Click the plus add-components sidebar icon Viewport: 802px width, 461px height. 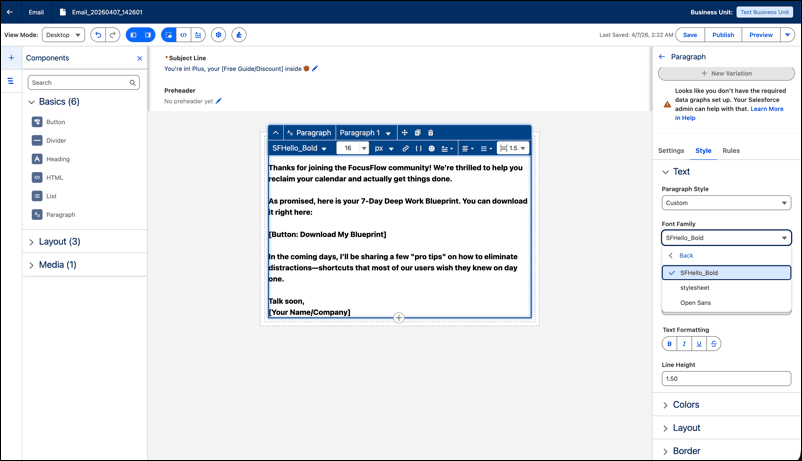click(11, 58)
